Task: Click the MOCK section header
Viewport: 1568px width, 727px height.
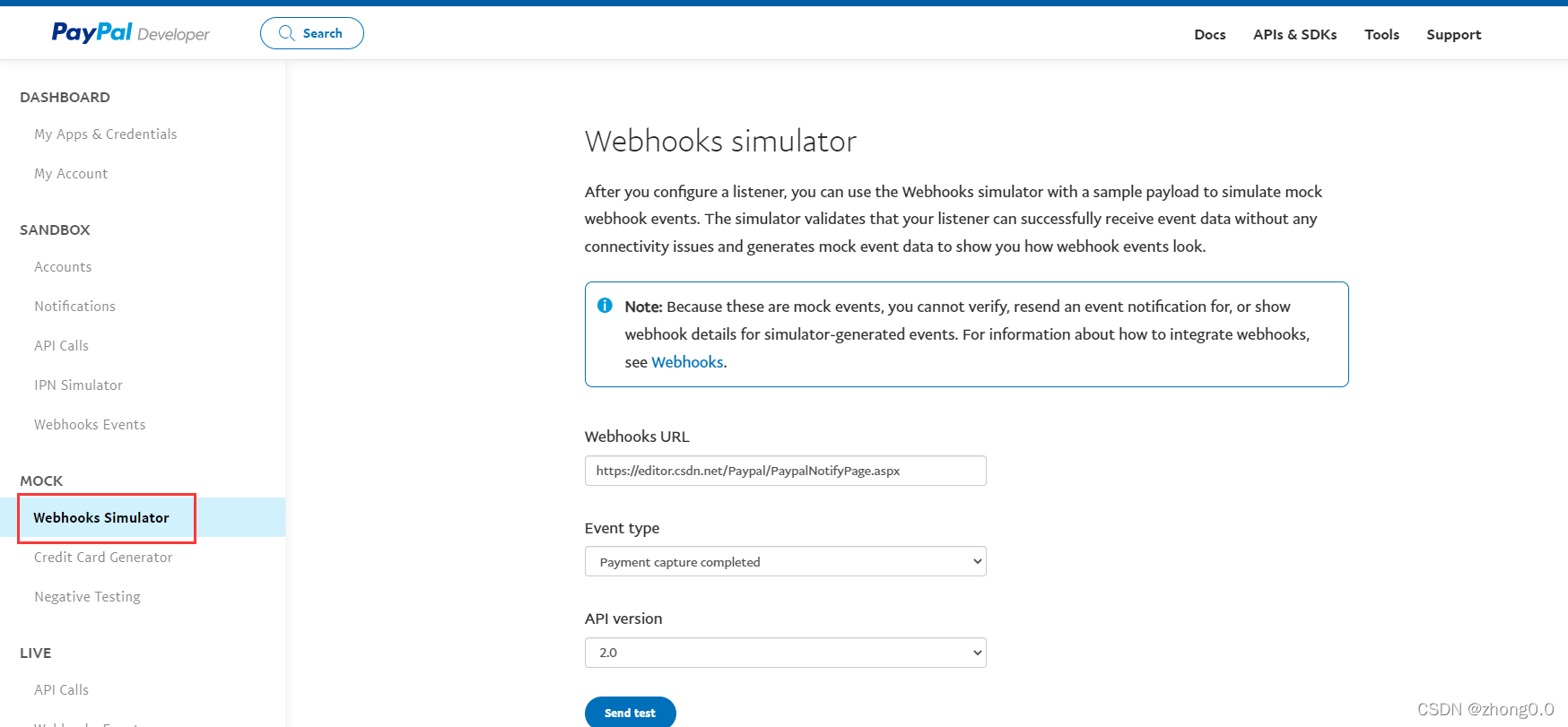Action: [41, 480]
